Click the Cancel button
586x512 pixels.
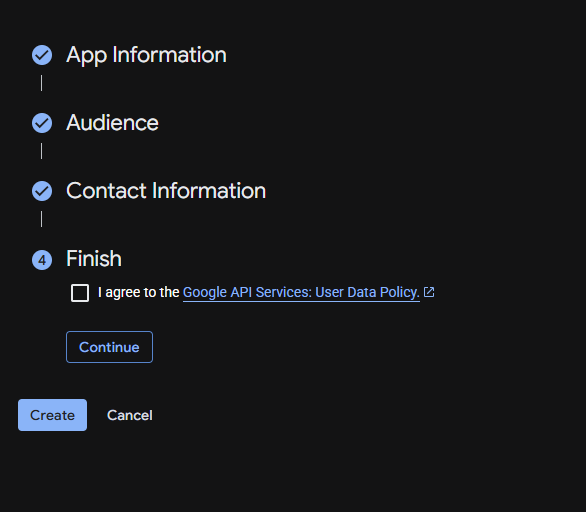point(130,415)
